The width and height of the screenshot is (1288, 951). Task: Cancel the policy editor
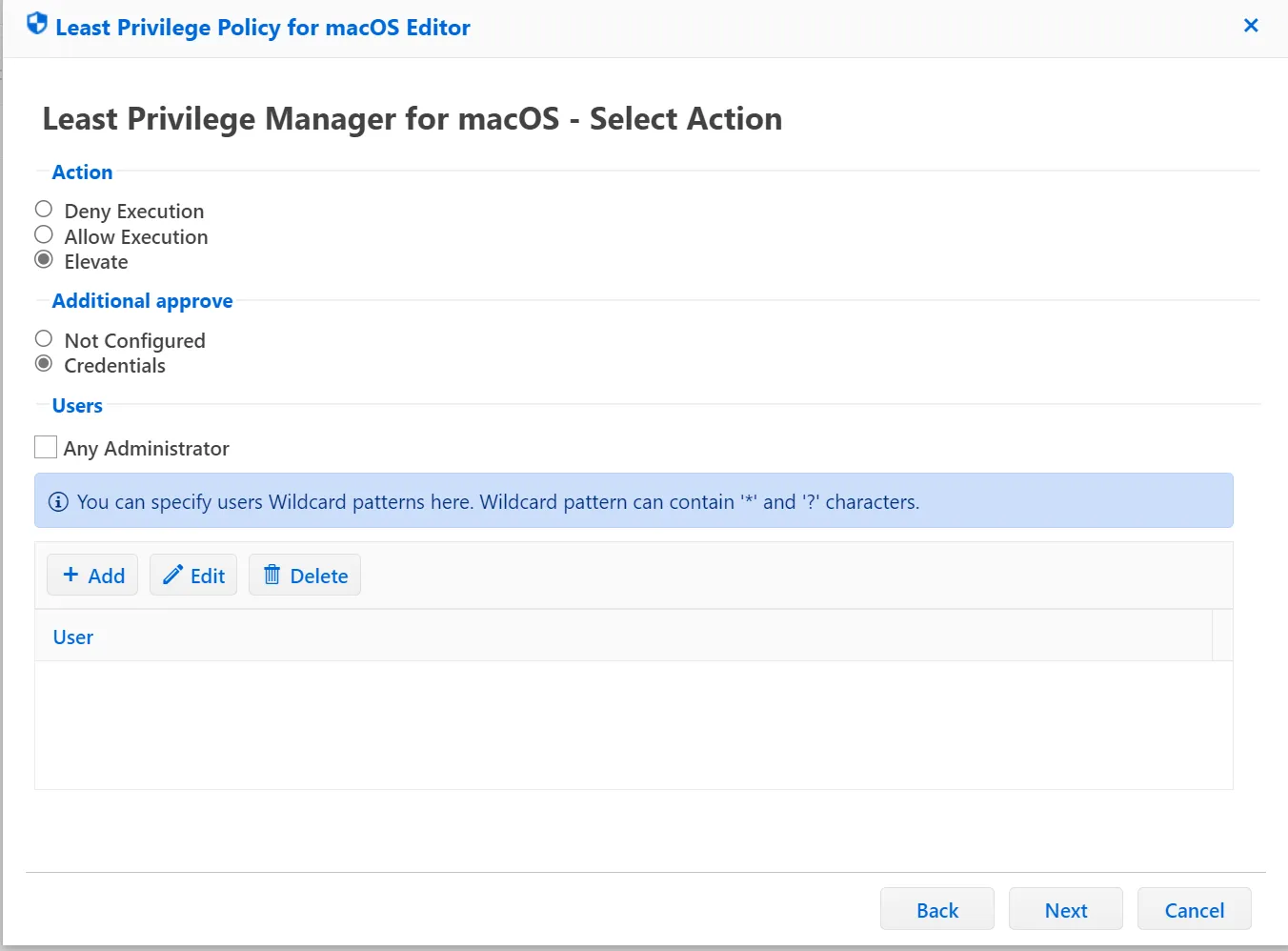[x=1194, y=909]
